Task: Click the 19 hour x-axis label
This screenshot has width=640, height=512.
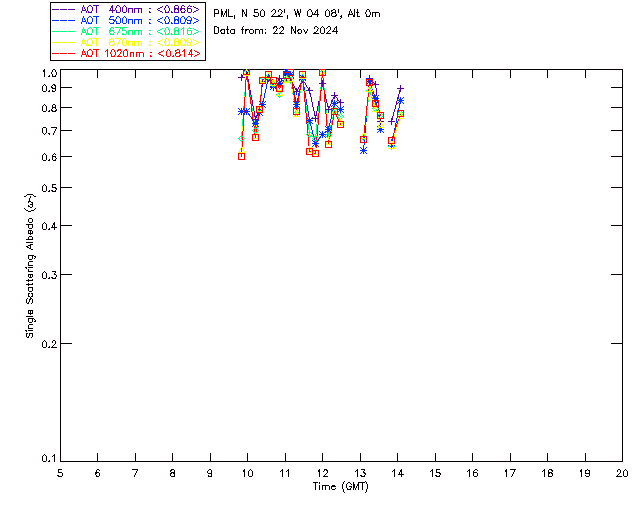Action: 585,473
